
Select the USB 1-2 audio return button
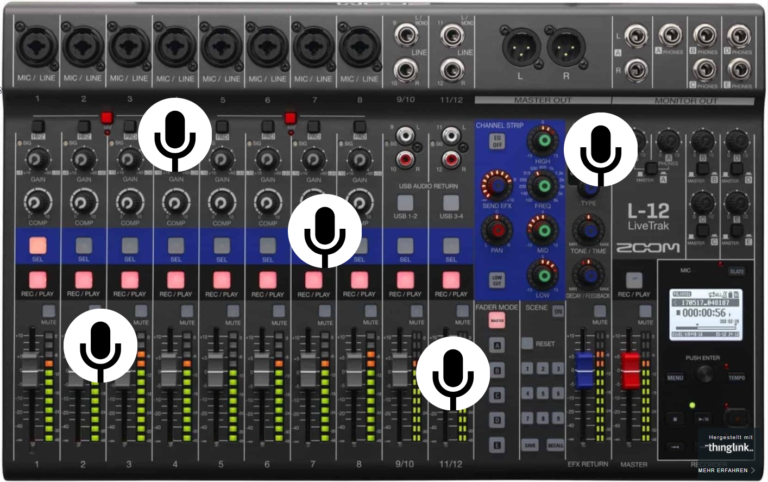[405, 202]
